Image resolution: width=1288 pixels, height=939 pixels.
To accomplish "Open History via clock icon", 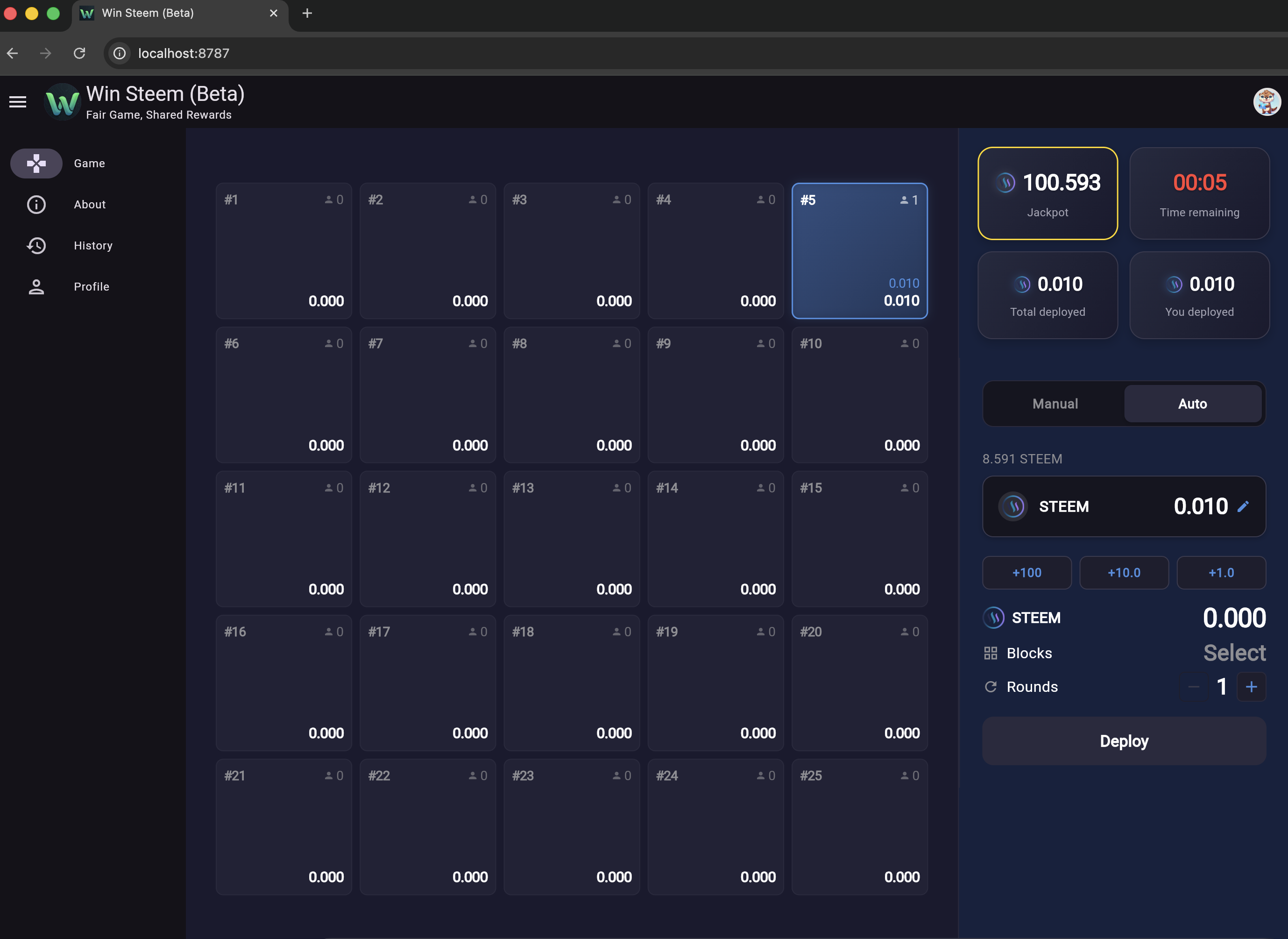I will point(36,246).
